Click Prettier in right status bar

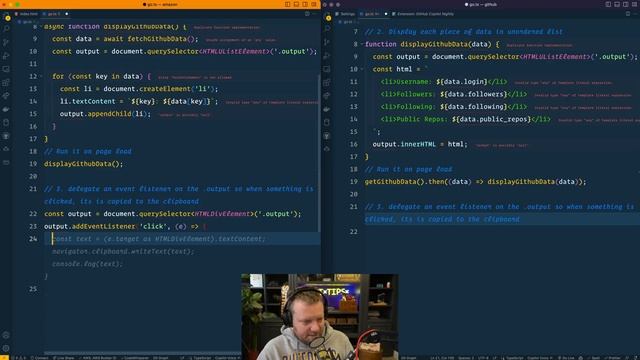click(612, 358)
